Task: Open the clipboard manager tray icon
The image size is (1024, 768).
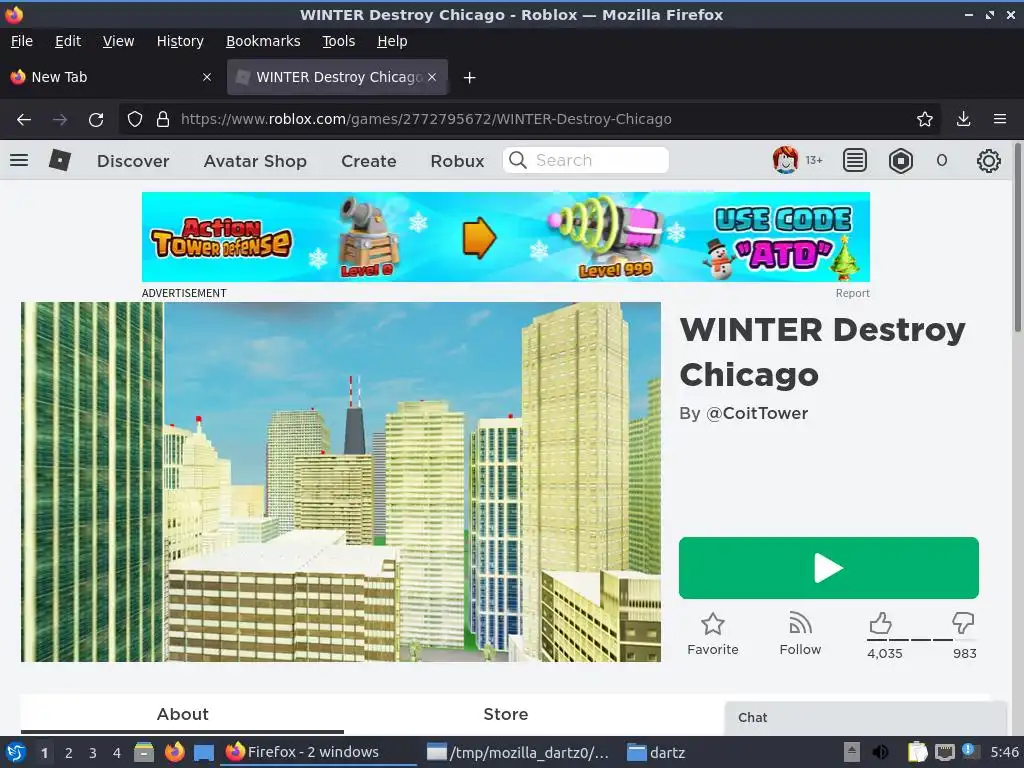Action: [x=917, y=752]
